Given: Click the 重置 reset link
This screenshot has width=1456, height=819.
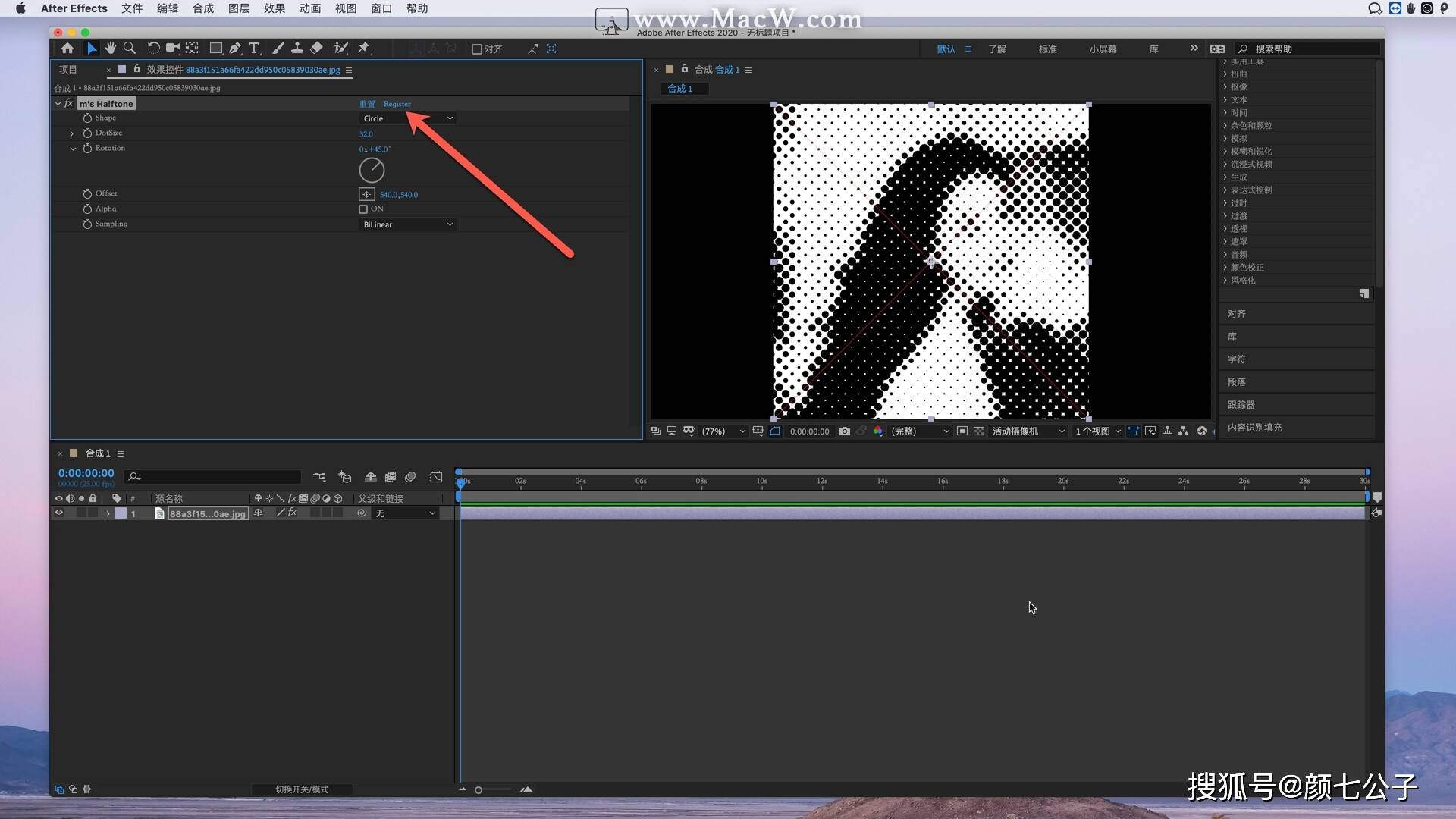Looking at the screenshot, I should pyautogui.click(x=367, y=104).
